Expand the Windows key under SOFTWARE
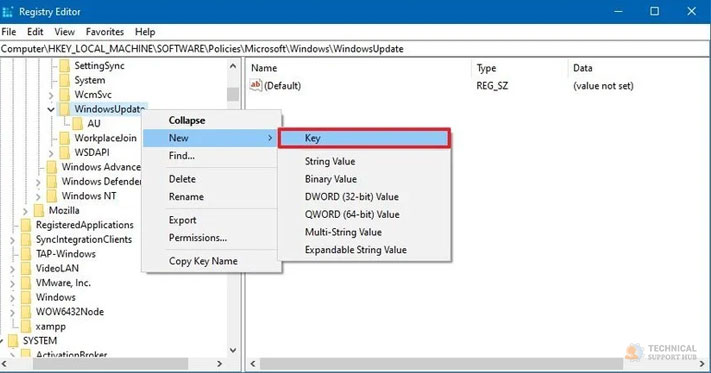Image resolution: width=711 pixels, height=373 pixels. pos(12,298)
